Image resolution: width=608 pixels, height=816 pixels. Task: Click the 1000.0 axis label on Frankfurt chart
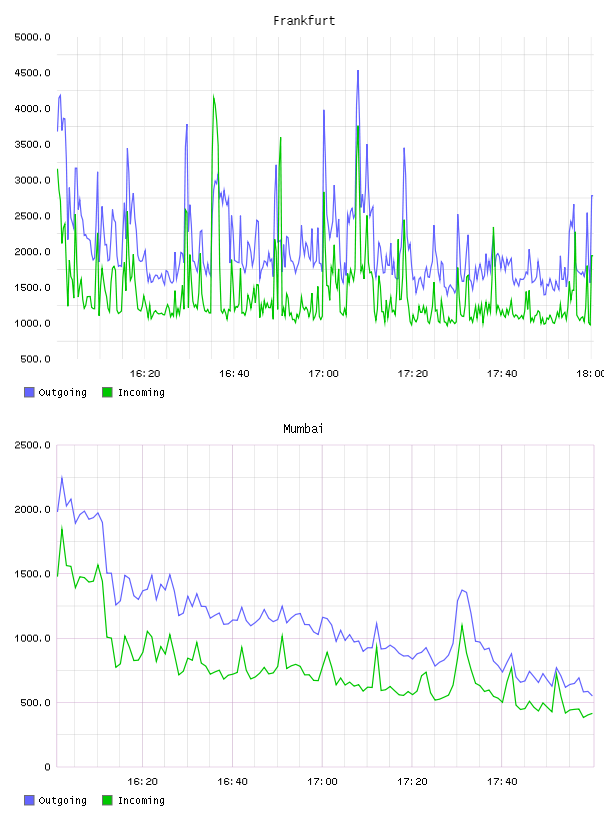(32, 324)
